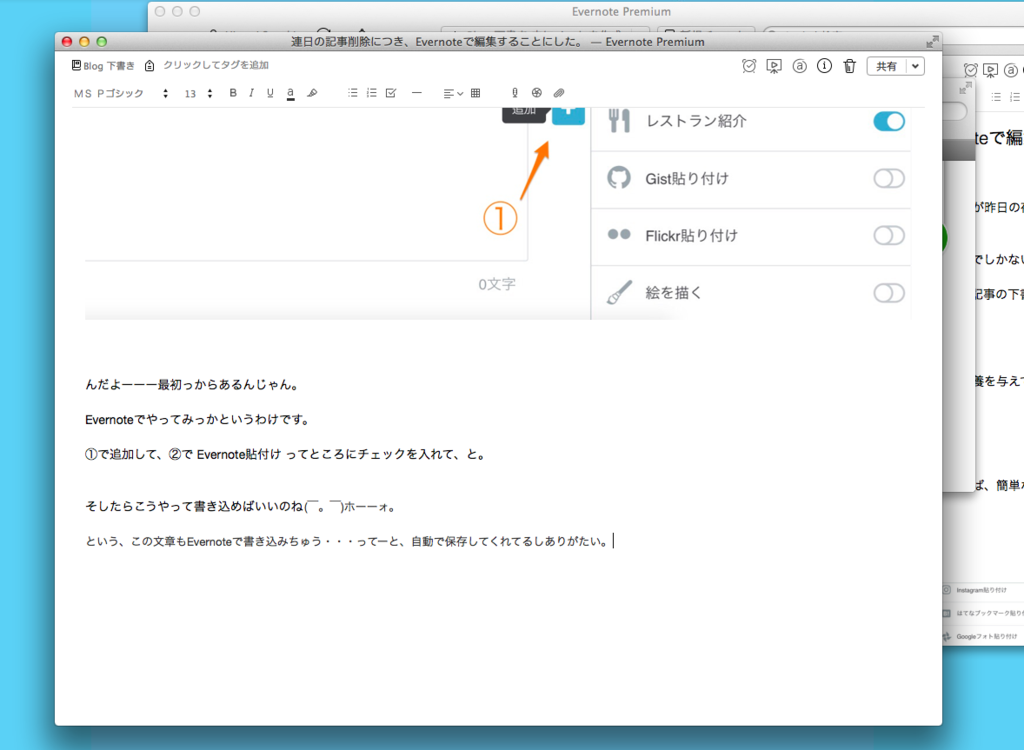This screenshot has height=750, width=1024.
Task: Select the highlighter tool
Action: click(x=312, y=93)
